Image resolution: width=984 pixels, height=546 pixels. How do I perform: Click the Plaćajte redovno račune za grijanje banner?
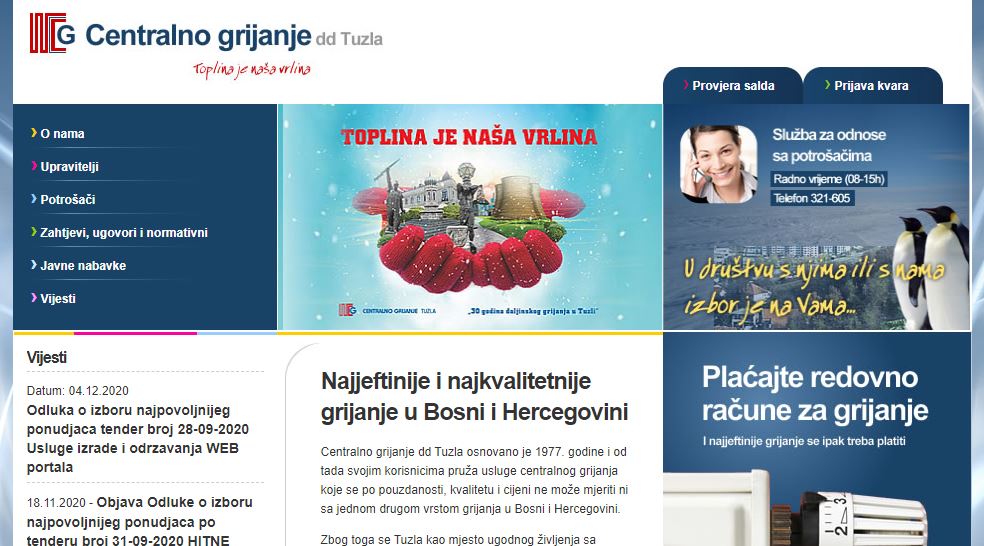[x=816, y=439]
